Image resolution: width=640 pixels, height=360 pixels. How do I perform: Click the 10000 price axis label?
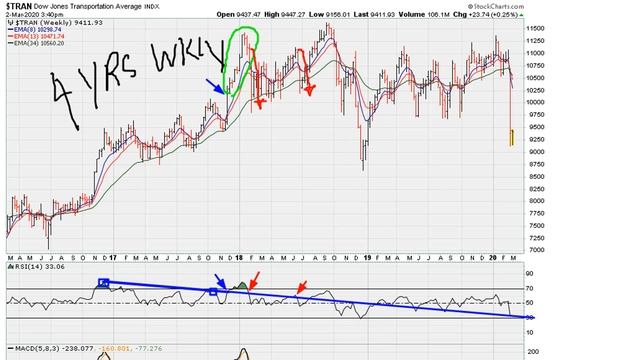point(535,102)
